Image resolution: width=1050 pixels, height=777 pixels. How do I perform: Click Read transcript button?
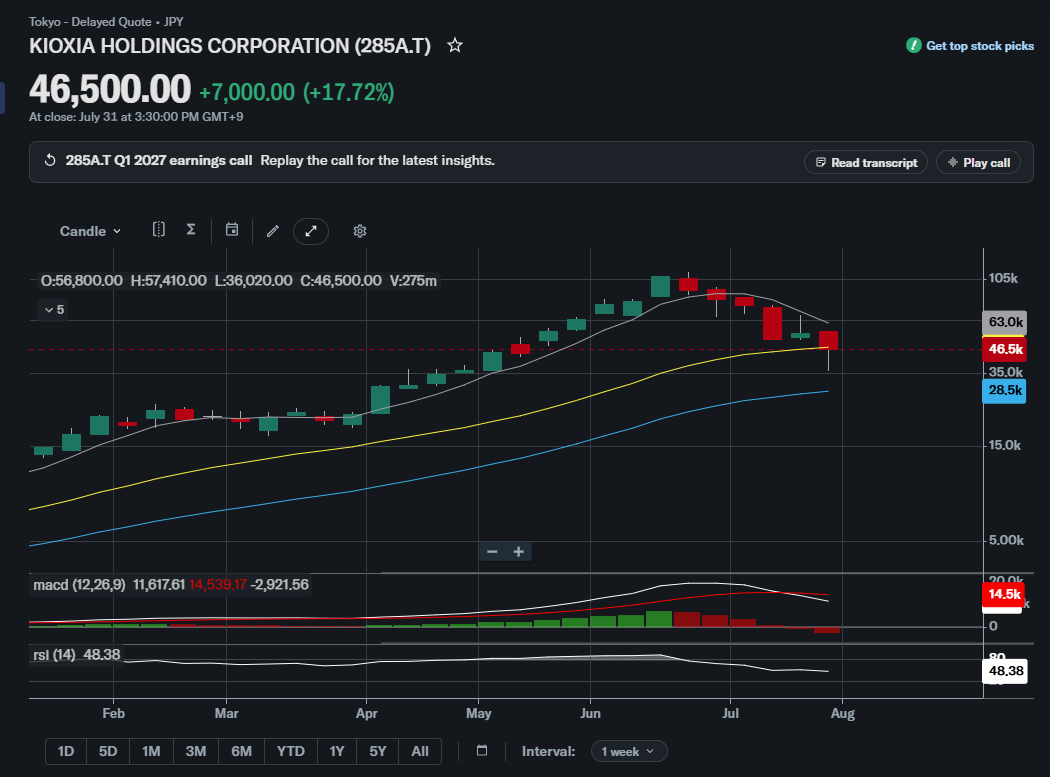[866, 163]
